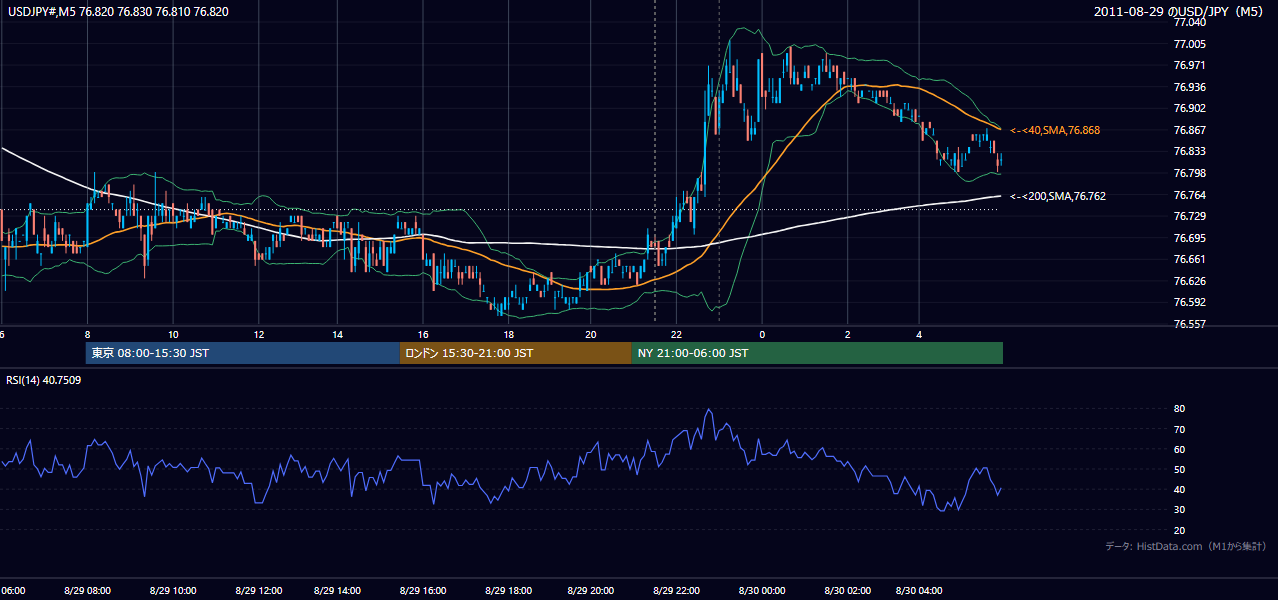The width and height of the screenshot is (1278, 600).
Task: Click the 8/30 00:00 date label
Action: [763, 591]
